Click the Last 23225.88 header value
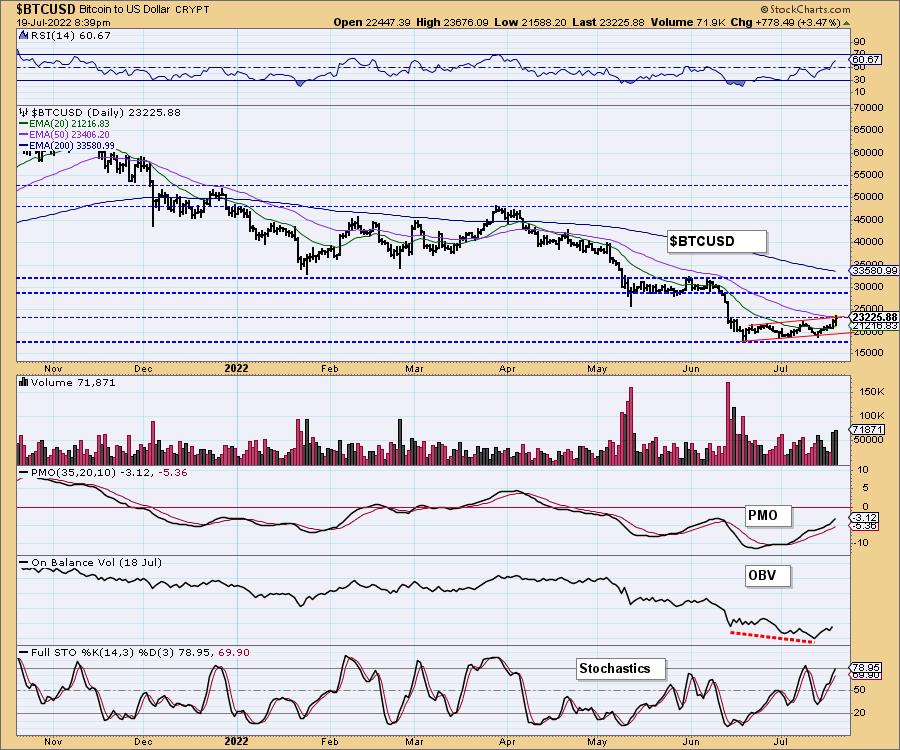 coord(608,22)
